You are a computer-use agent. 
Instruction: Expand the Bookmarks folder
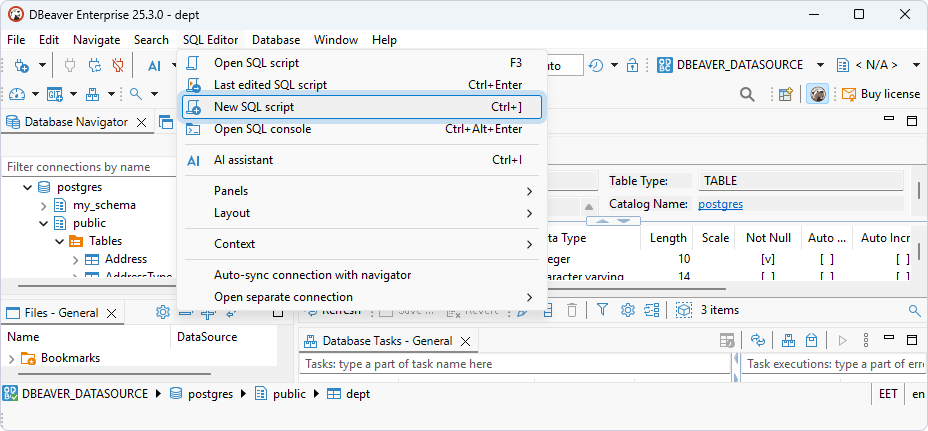11,358
